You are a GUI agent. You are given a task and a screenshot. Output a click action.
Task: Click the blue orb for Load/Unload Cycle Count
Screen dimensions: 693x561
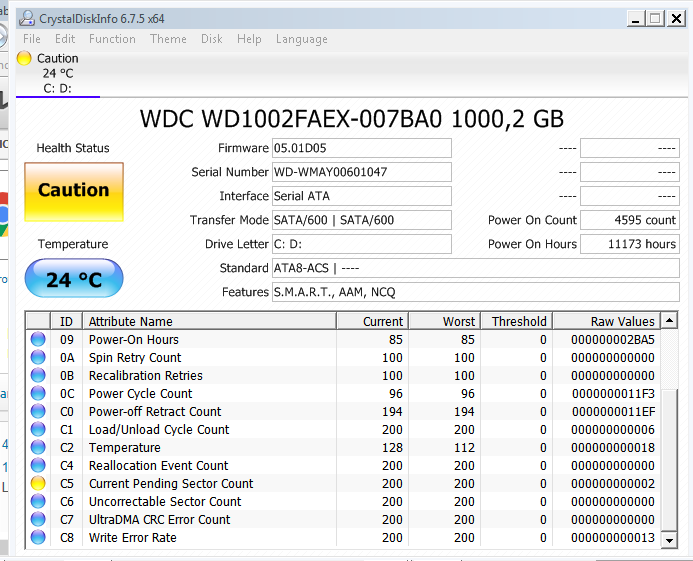point(38,429)
